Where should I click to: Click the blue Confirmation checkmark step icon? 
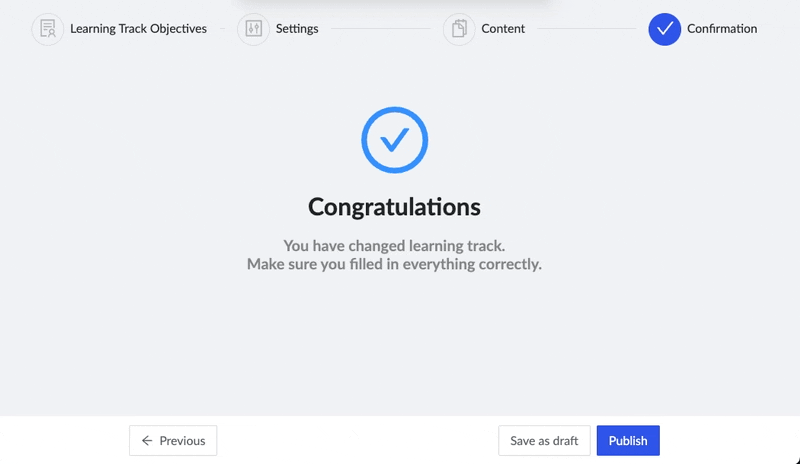[x=664, y=29]
